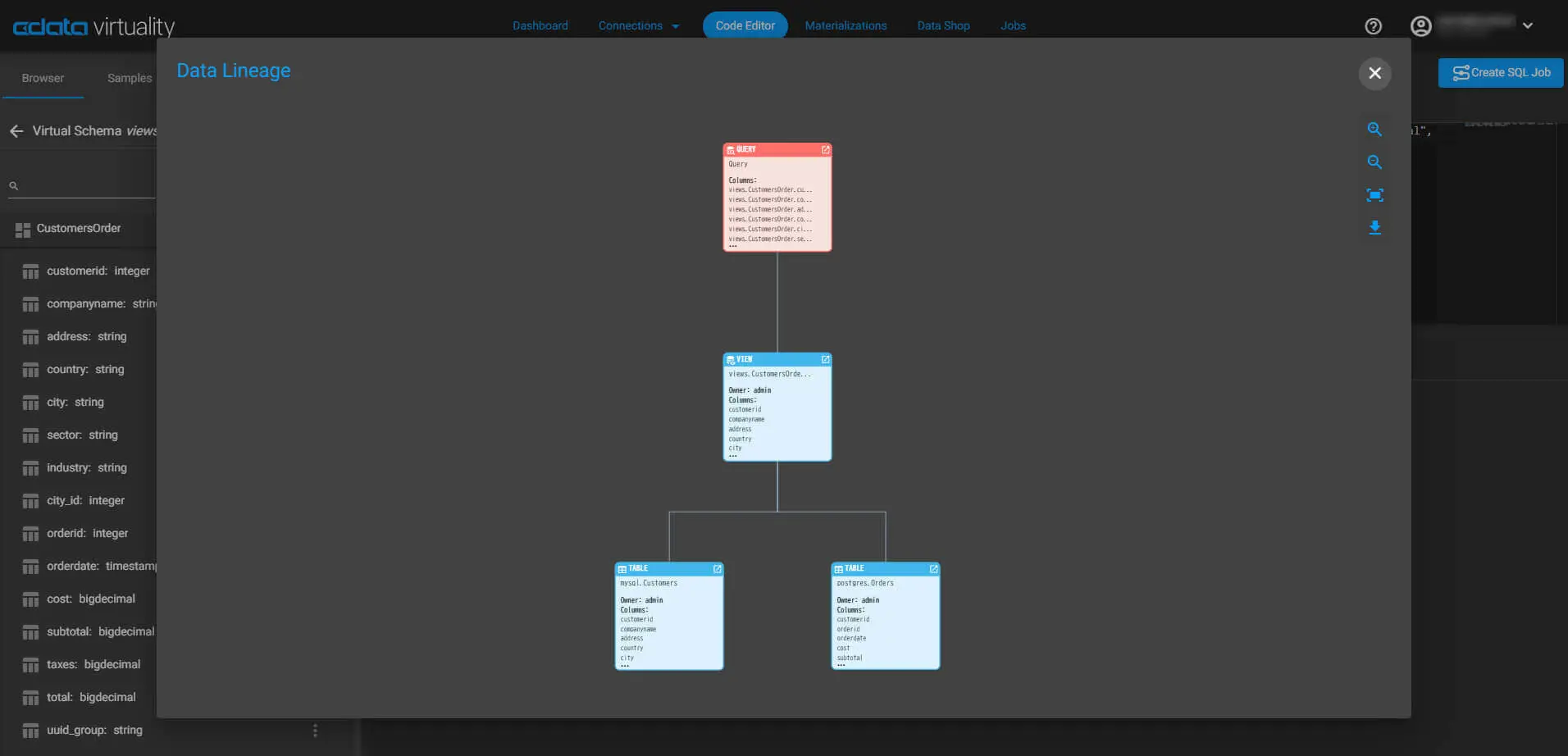Click the Create SQL Job button
Screen dimensions: 1568x756
(1501, 73)
